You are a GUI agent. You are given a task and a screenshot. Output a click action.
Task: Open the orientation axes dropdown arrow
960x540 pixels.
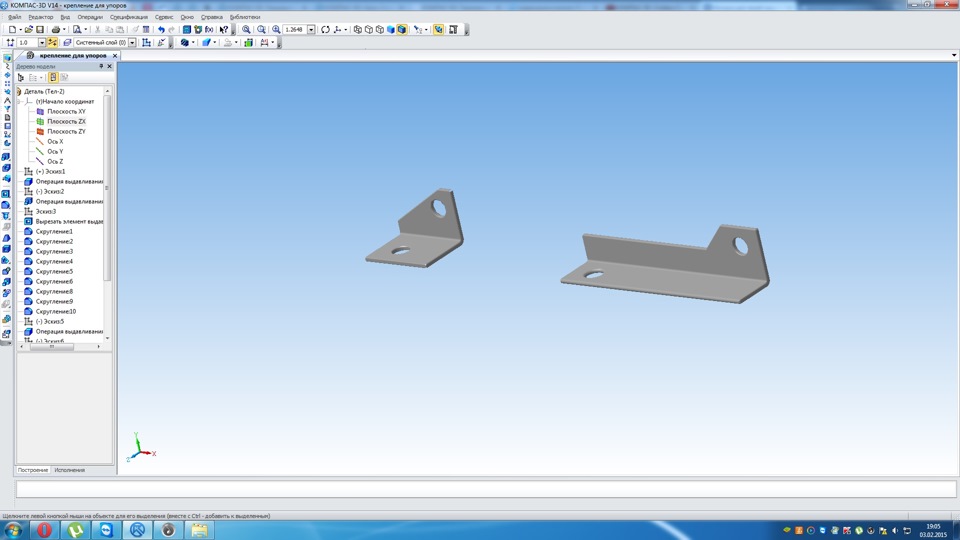pos(345,29)
